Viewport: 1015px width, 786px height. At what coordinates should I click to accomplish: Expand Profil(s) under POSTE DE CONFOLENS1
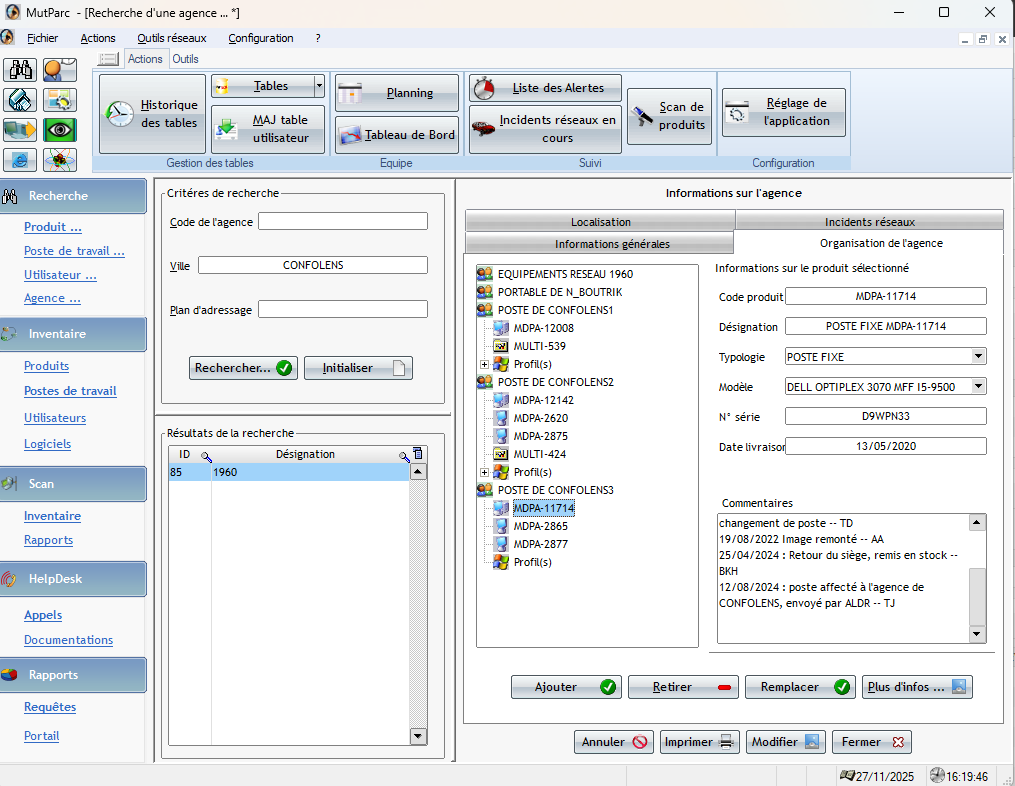coord(485,364)
